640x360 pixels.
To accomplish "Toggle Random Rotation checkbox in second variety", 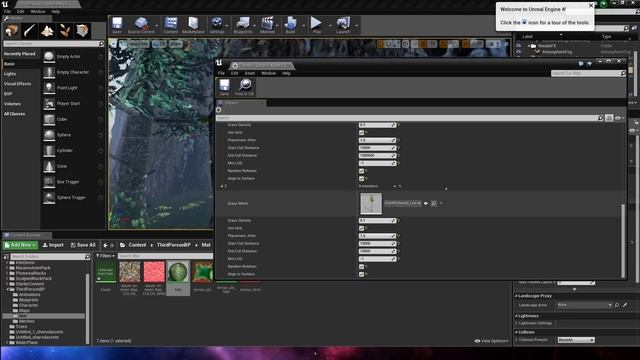I will [x=361, y=267].
